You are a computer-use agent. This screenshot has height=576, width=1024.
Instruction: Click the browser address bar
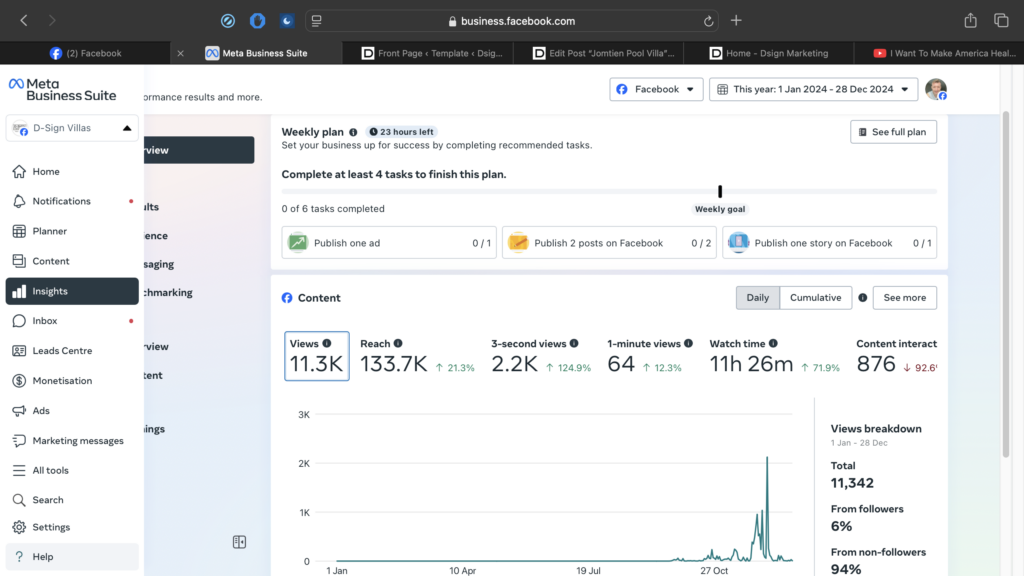(511, 21)
